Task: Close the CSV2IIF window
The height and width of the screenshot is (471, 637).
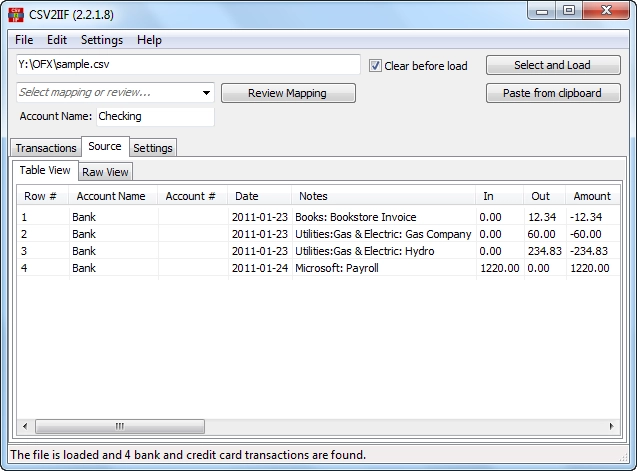Action: [606, 11]
